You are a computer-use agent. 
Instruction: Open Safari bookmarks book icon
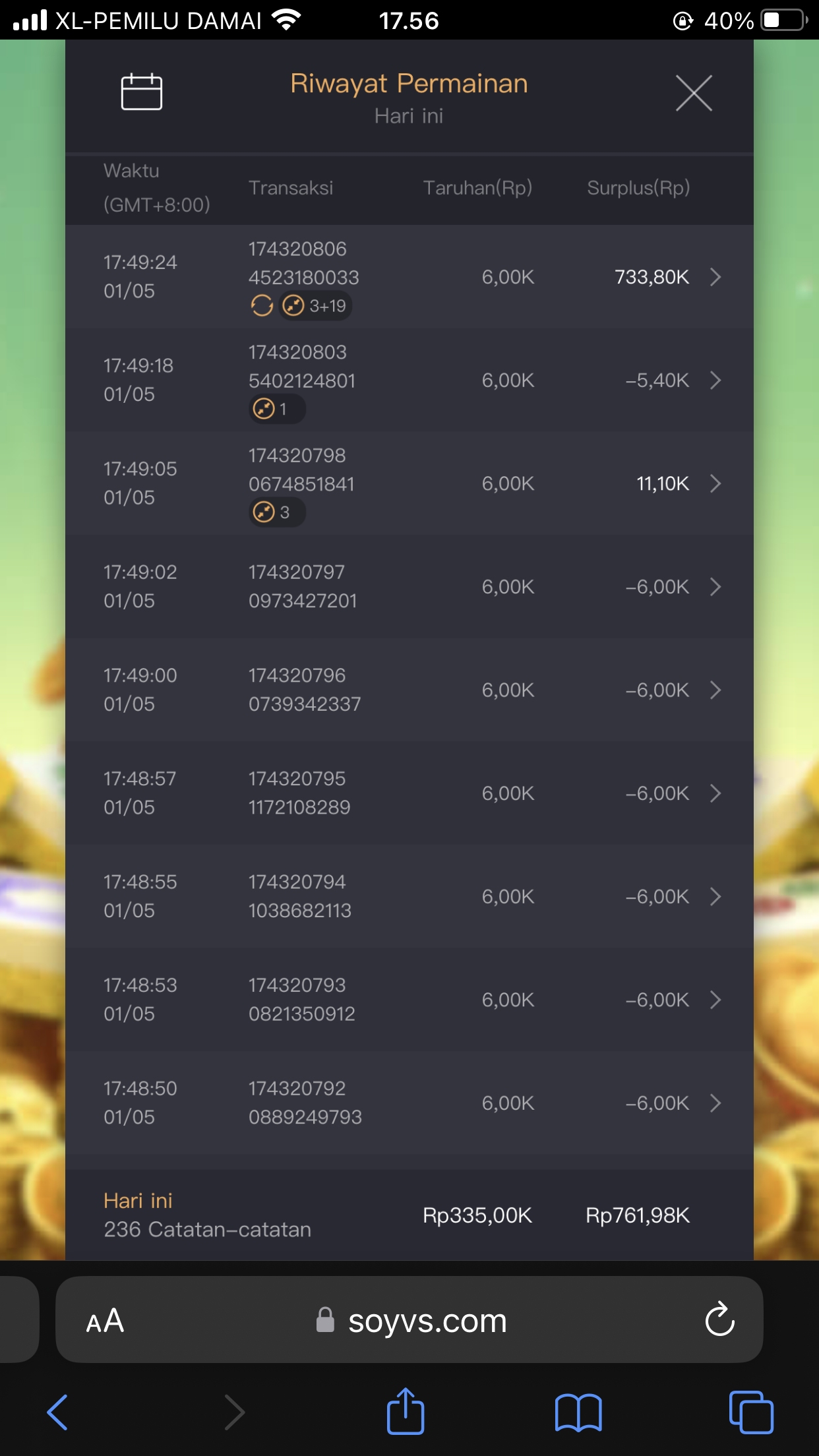(x=578, y=1412)
